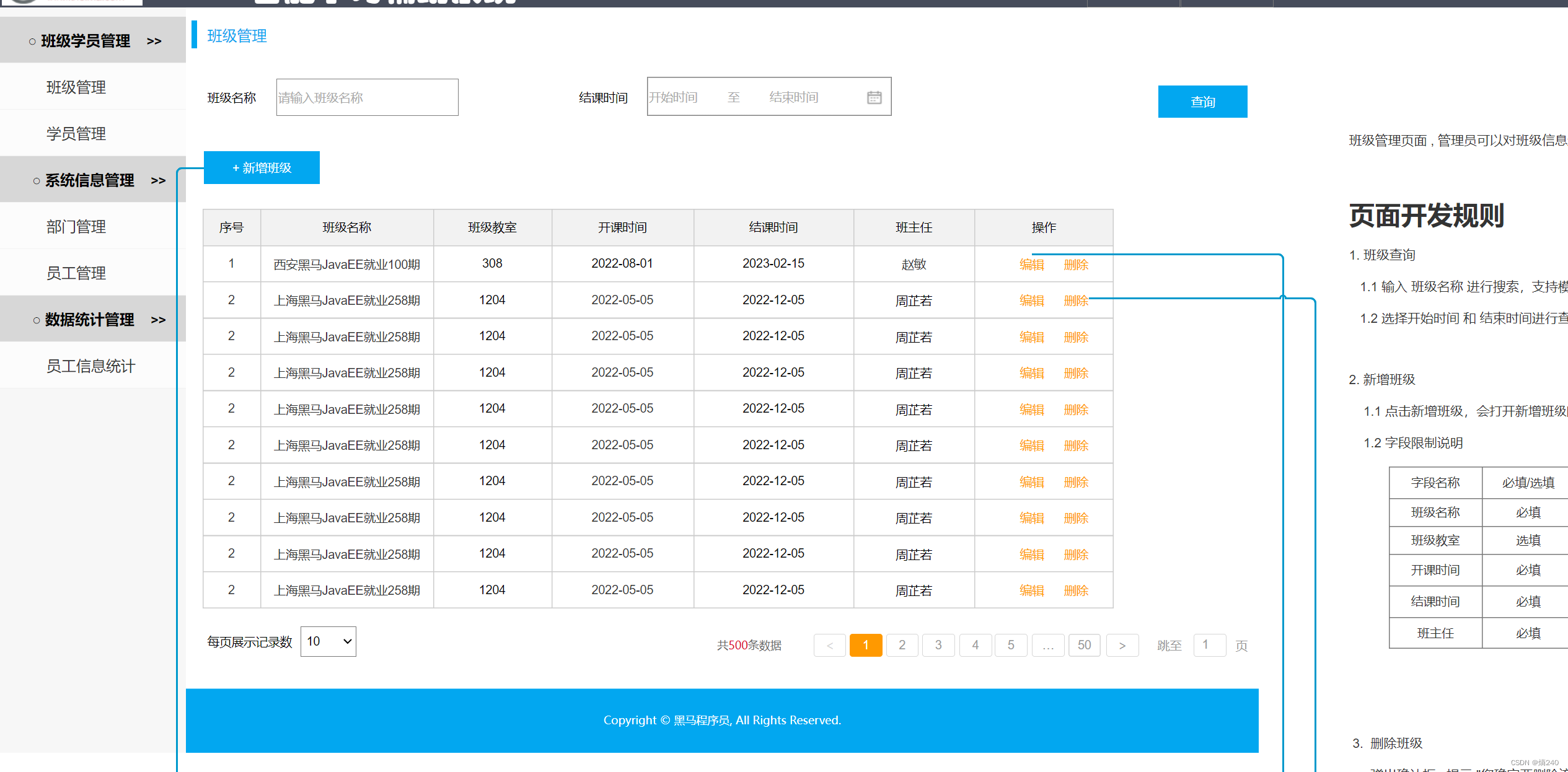Open 学员管理 in the sidebar
1568x772 pixels.
pyautogui.click(x=76, y=134)
